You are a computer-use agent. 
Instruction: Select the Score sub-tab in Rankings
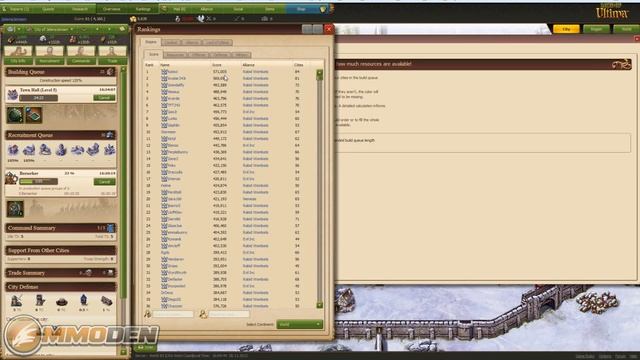(x=153, y=54)
